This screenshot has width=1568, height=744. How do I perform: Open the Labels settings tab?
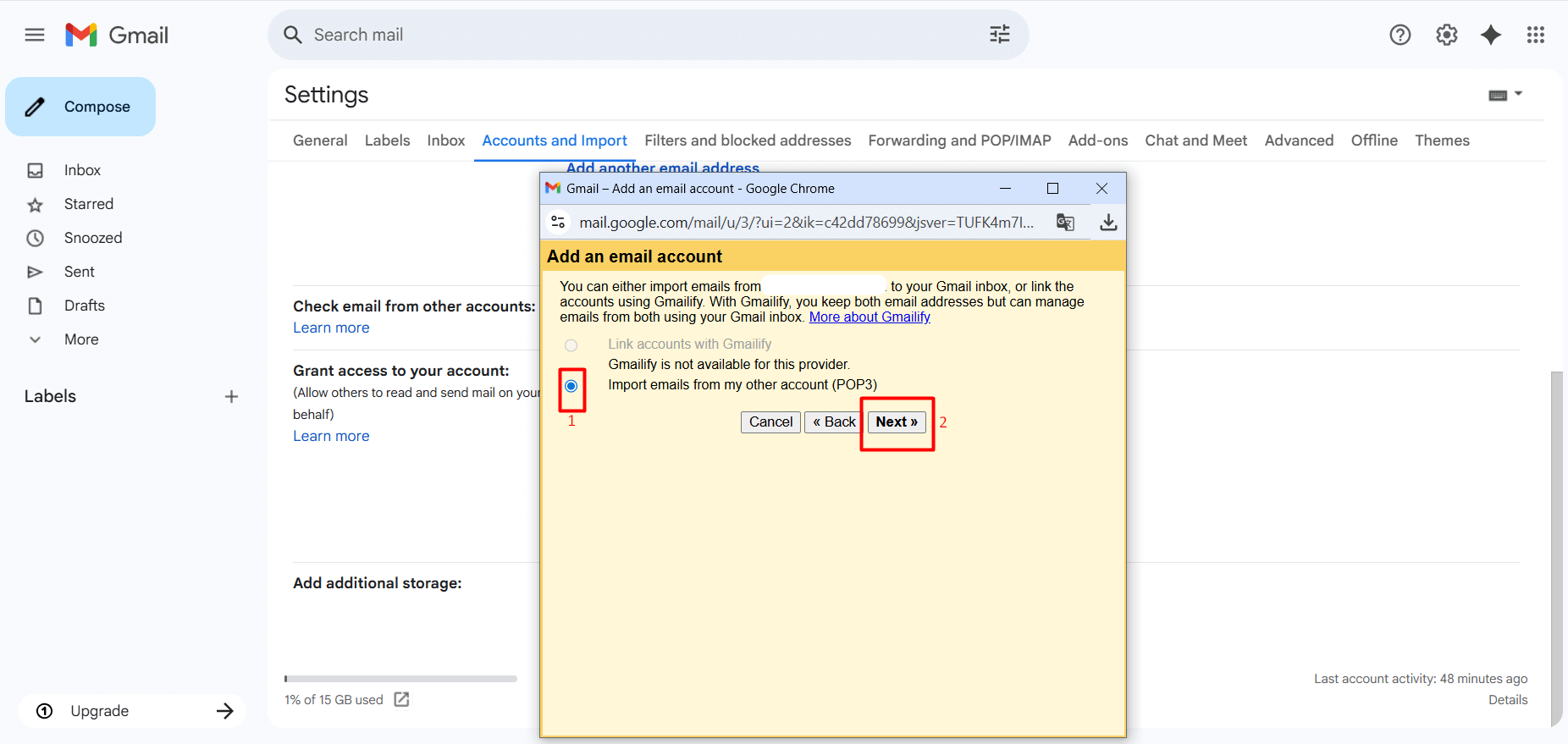coord(387,141)
